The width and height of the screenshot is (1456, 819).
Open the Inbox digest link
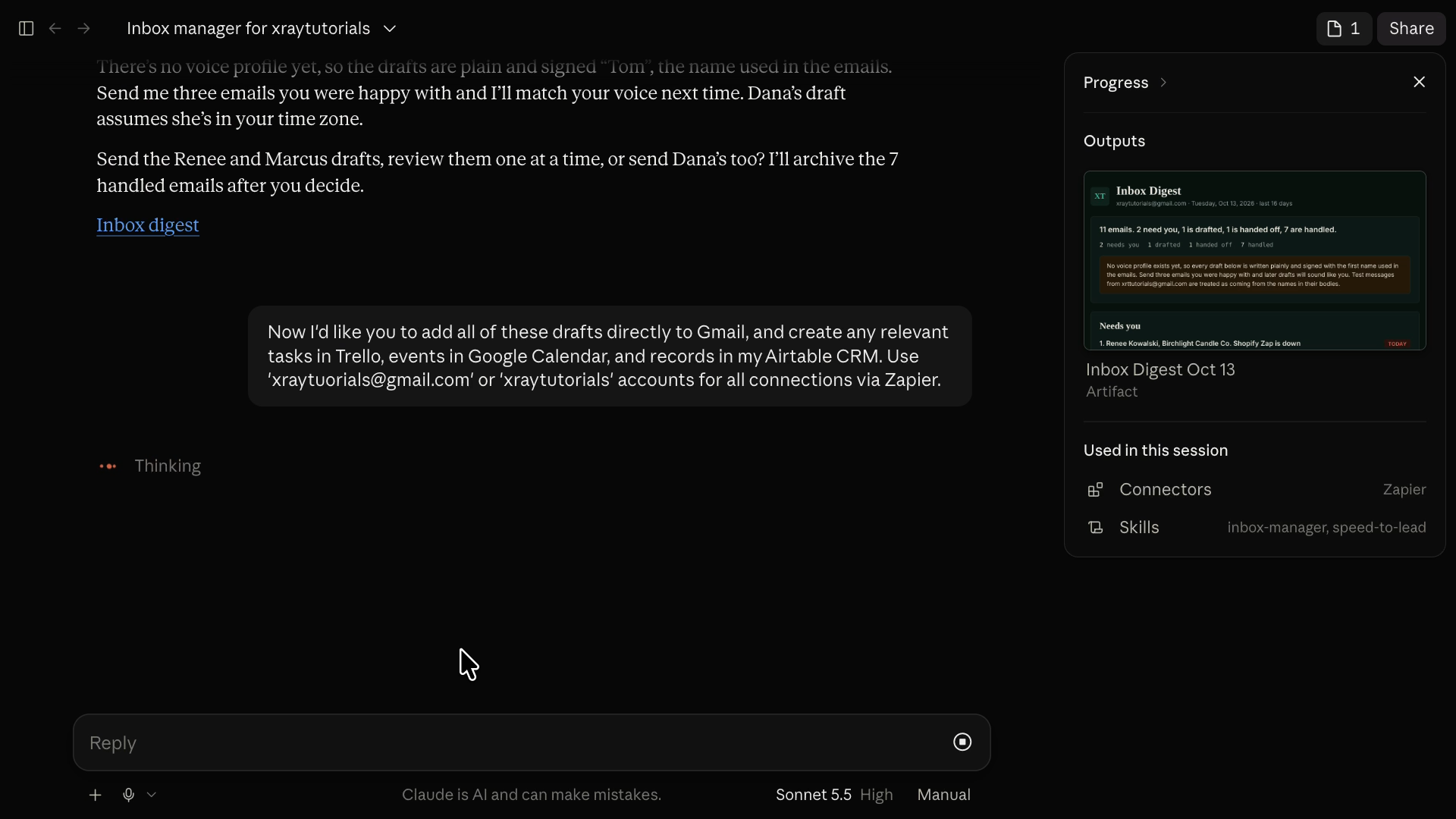pos(148,225)
